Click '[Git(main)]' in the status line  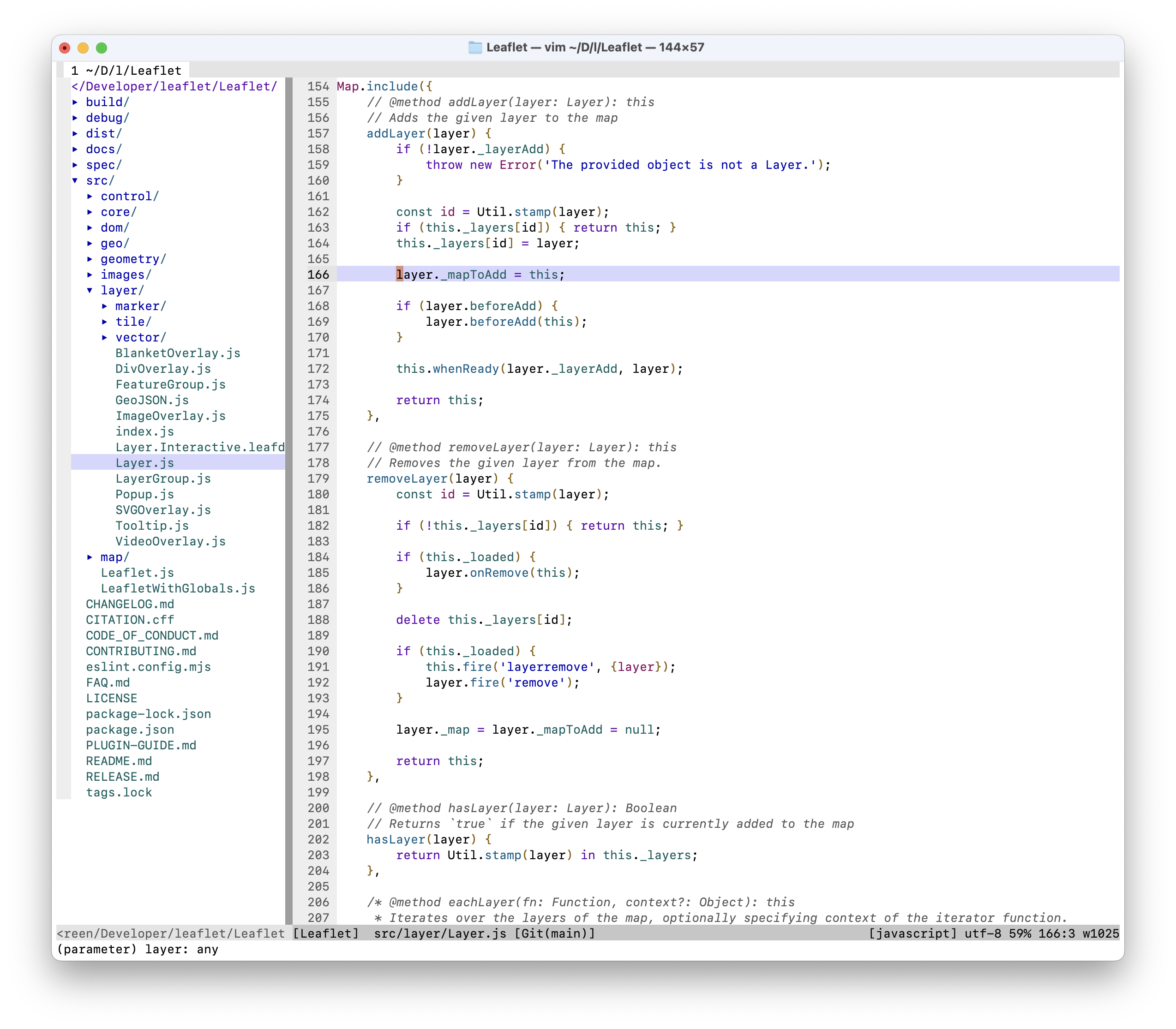555,933
